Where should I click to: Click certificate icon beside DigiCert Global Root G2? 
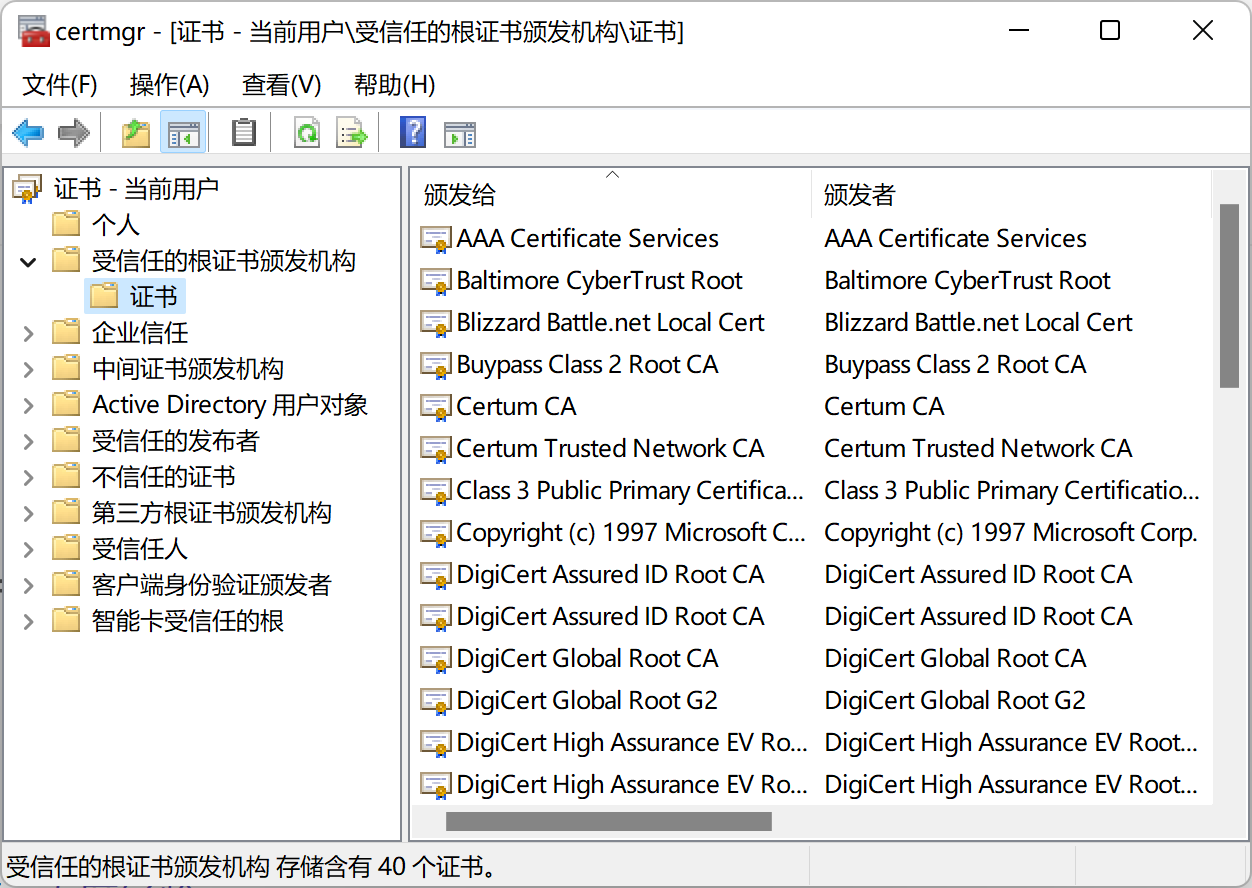click(x=435, y=701)
